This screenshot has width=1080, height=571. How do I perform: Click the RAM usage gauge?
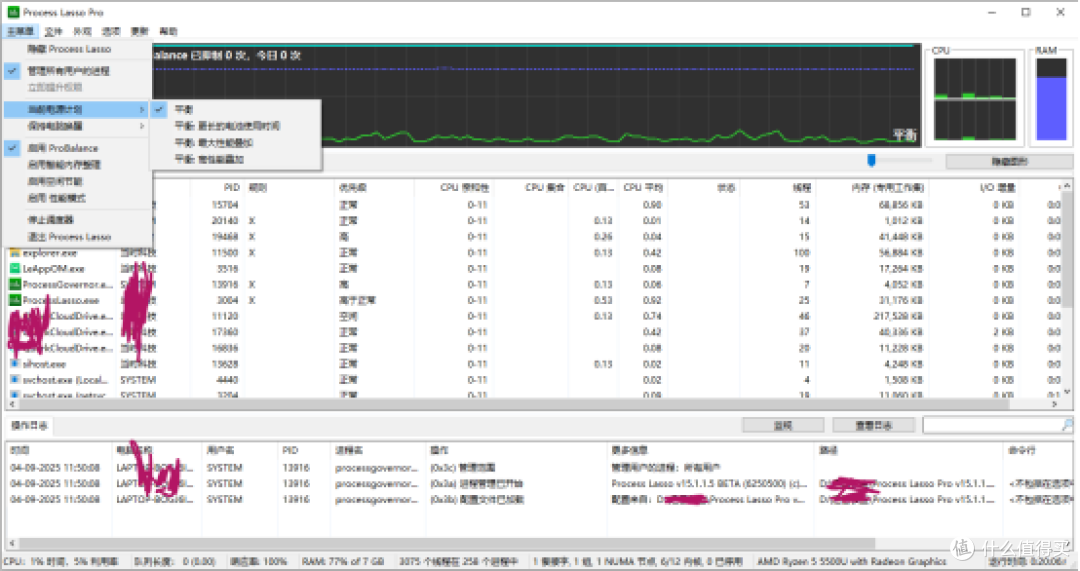(x=1051, y=98)
